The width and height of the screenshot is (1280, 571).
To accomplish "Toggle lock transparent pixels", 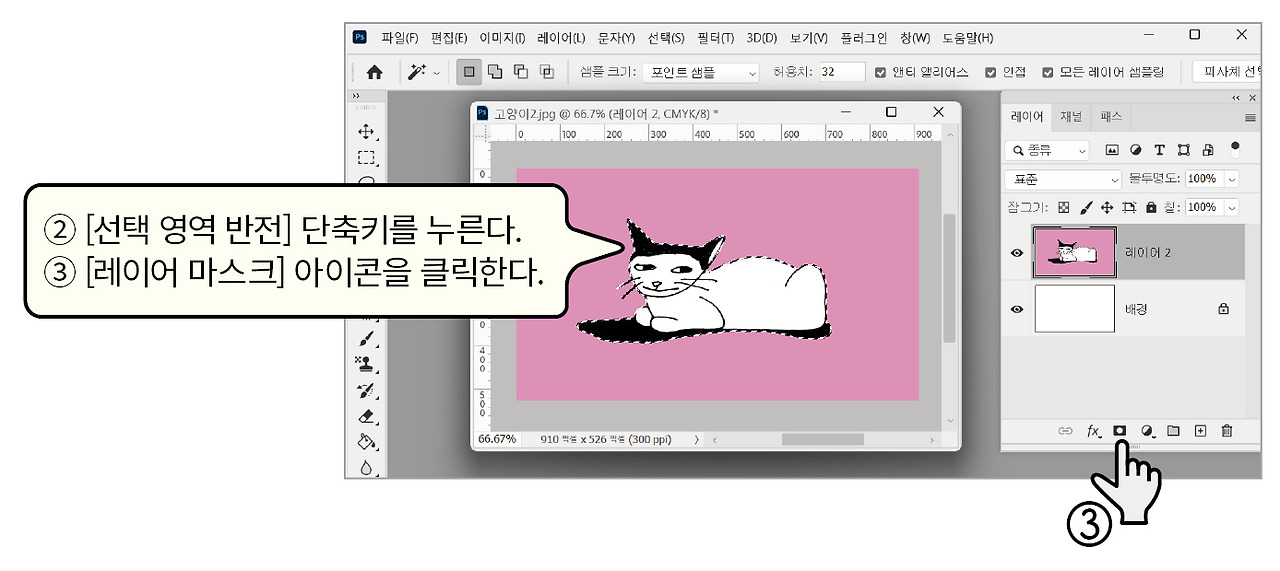I will (x=1063, y=207).
